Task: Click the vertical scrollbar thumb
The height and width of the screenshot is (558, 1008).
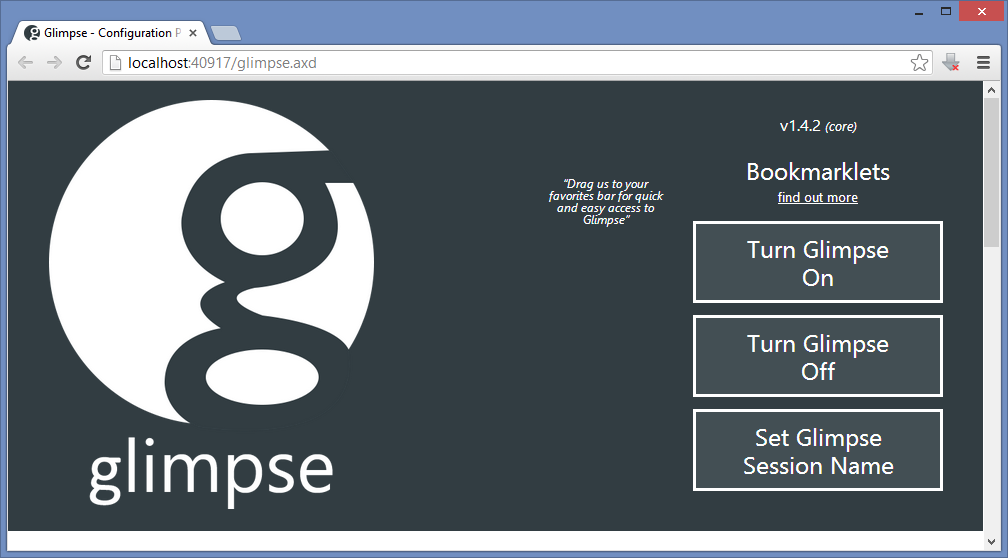Action: (x=991, y=172)
